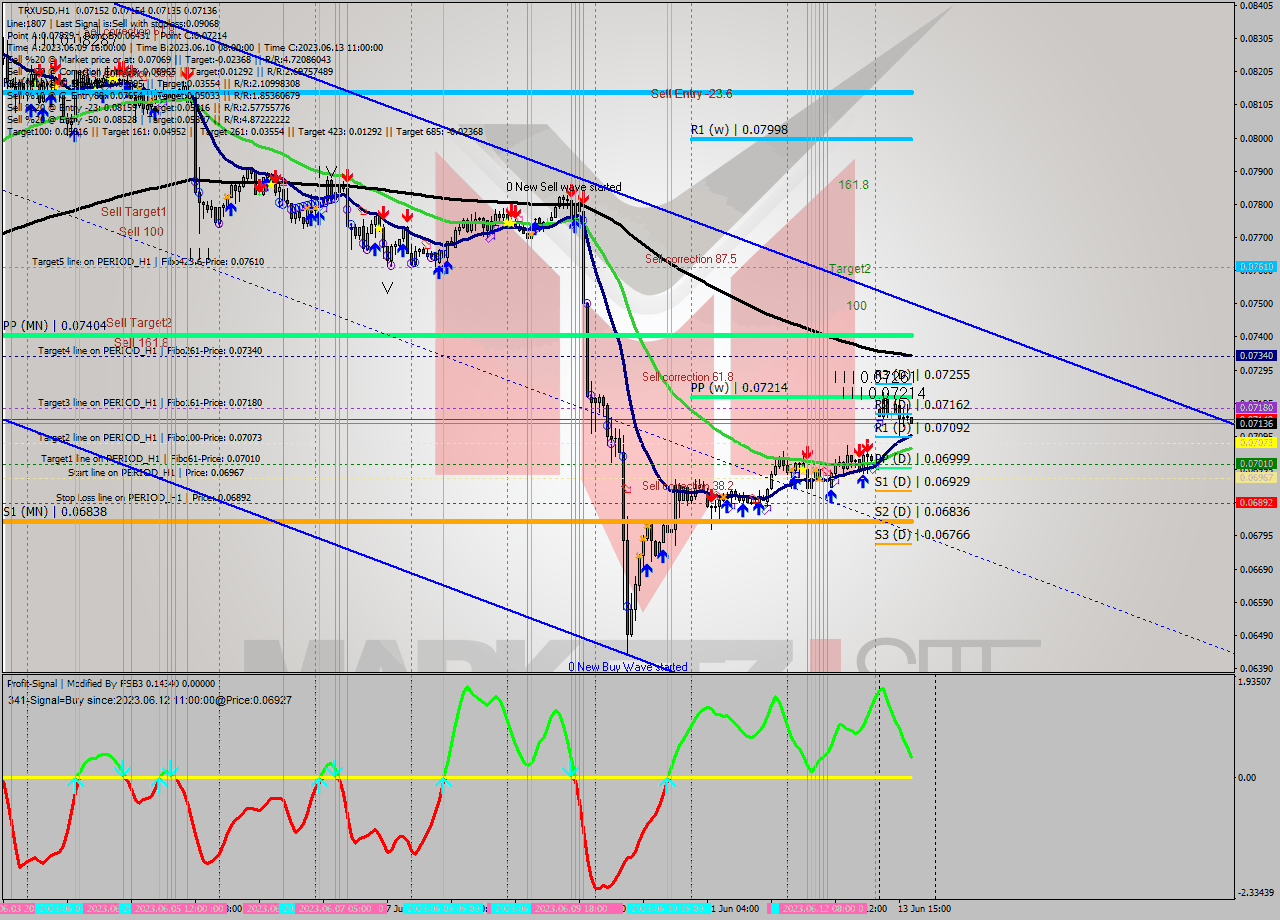Select the 'S2 (D) | 0.06836' label
The height and width of the screenshot is (920, 1280).
tap(922, 511)
